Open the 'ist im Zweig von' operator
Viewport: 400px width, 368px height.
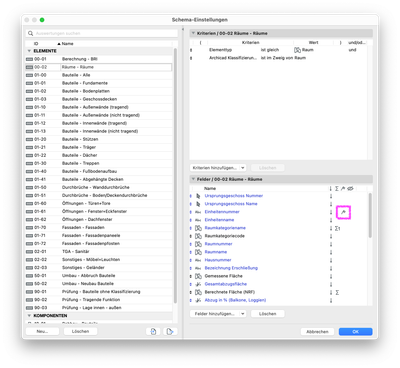point(277,58)
